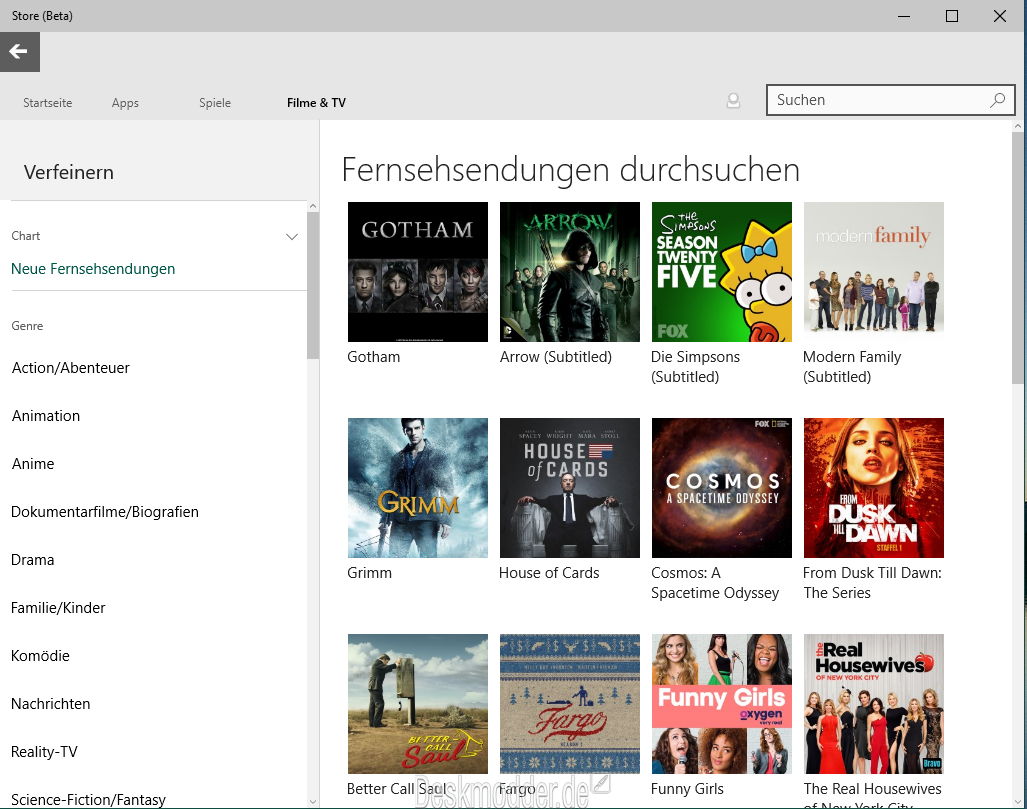The width and height of the screenshot is (1027, 809).
Task: Click the Gotham title text
Action: [373, 357]
